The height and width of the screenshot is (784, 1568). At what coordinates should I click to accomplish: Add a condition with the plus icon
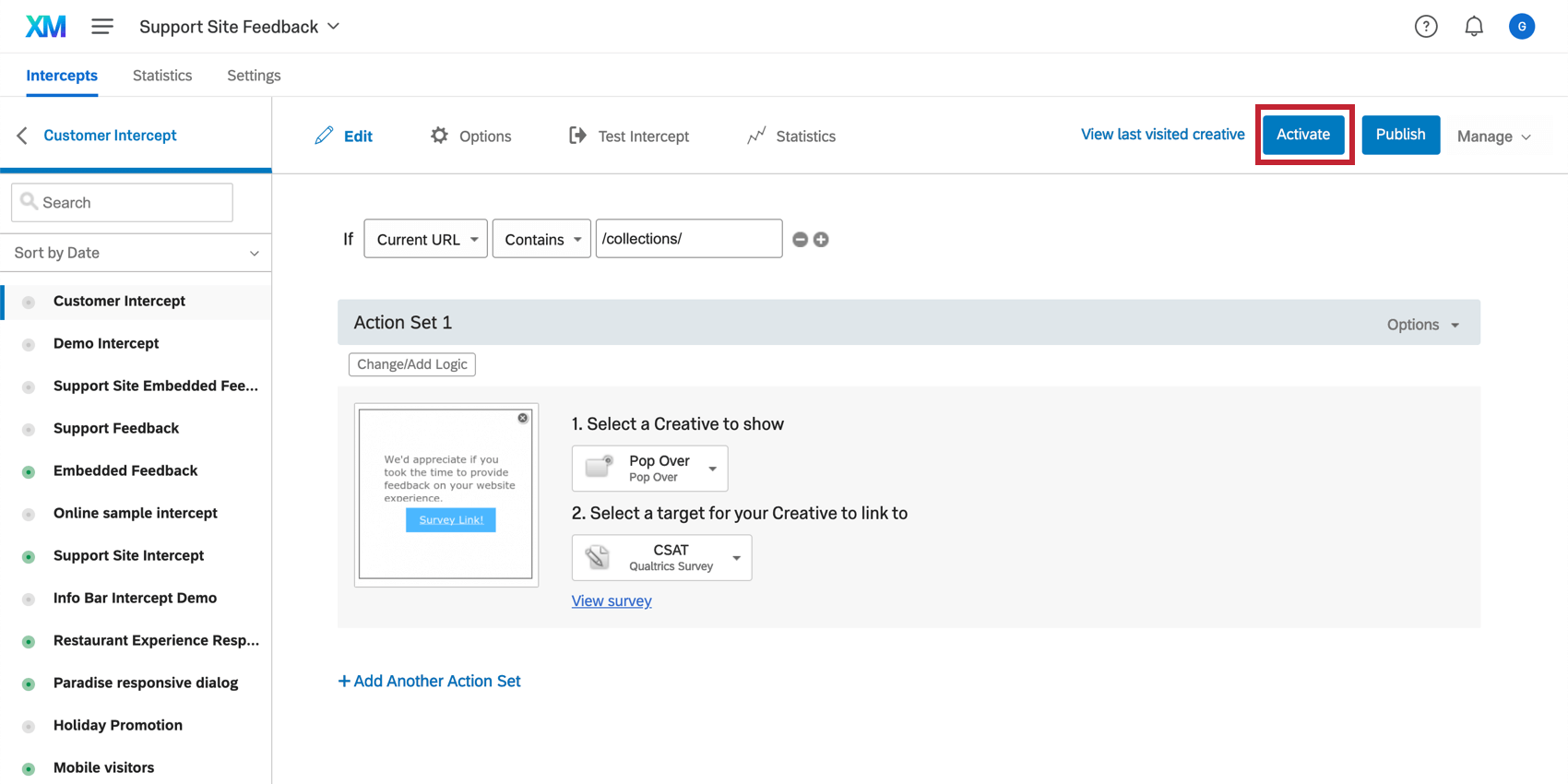[821, 240]
